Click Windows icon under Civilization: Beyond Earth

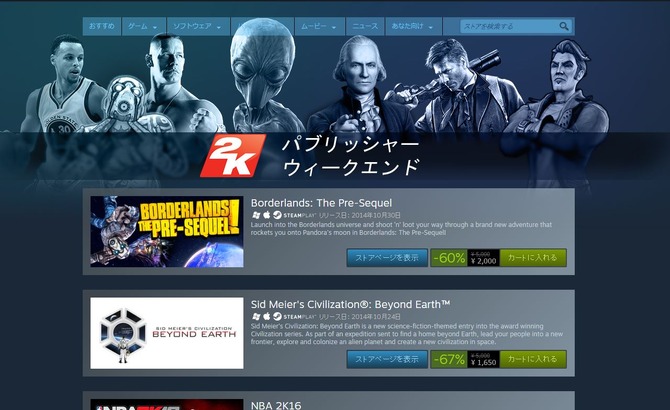(x=256, y=316)
